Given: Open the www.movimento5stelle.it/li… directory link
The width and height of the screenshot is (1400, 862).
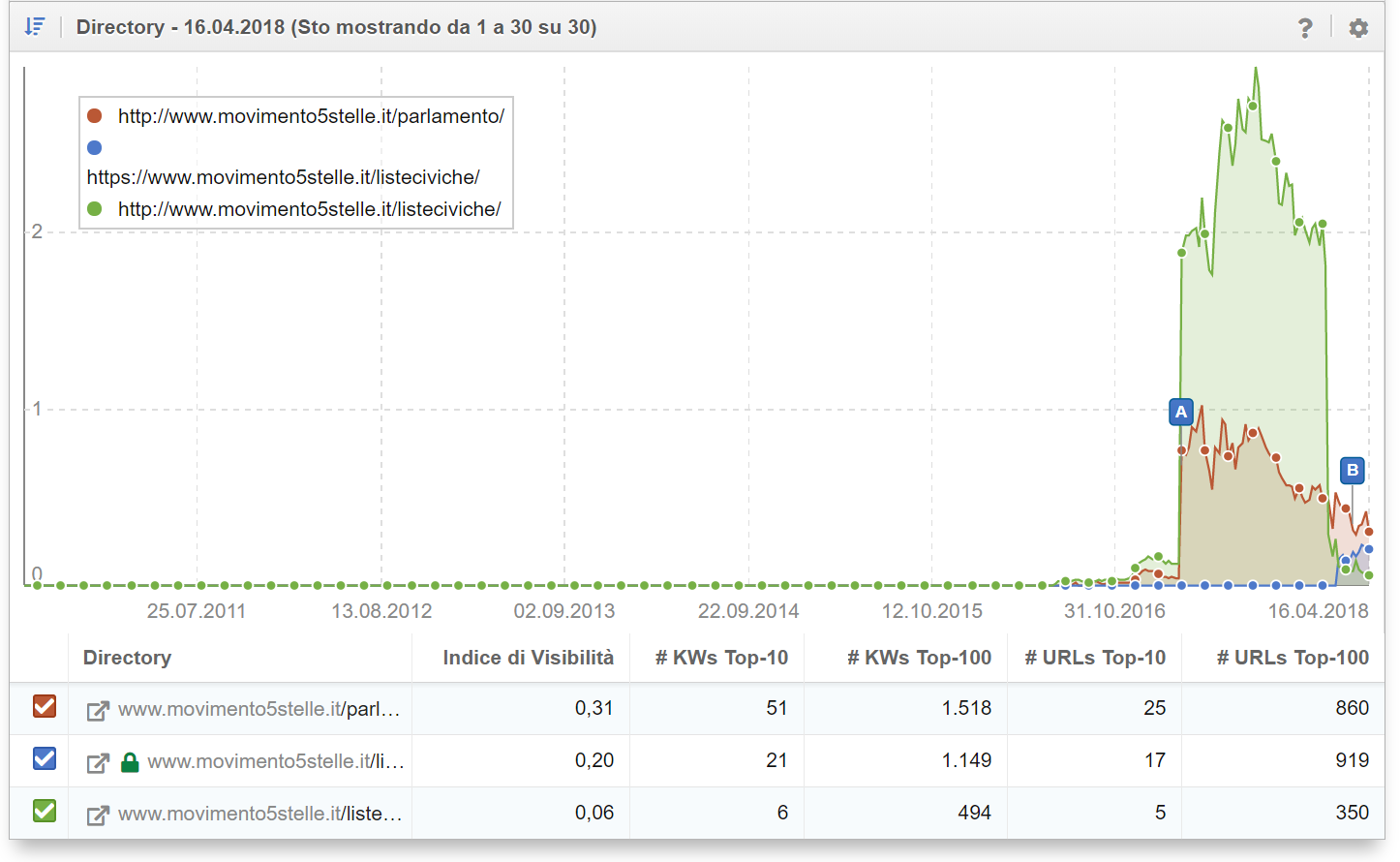Looking at the screenshot, I should (276, 762).
